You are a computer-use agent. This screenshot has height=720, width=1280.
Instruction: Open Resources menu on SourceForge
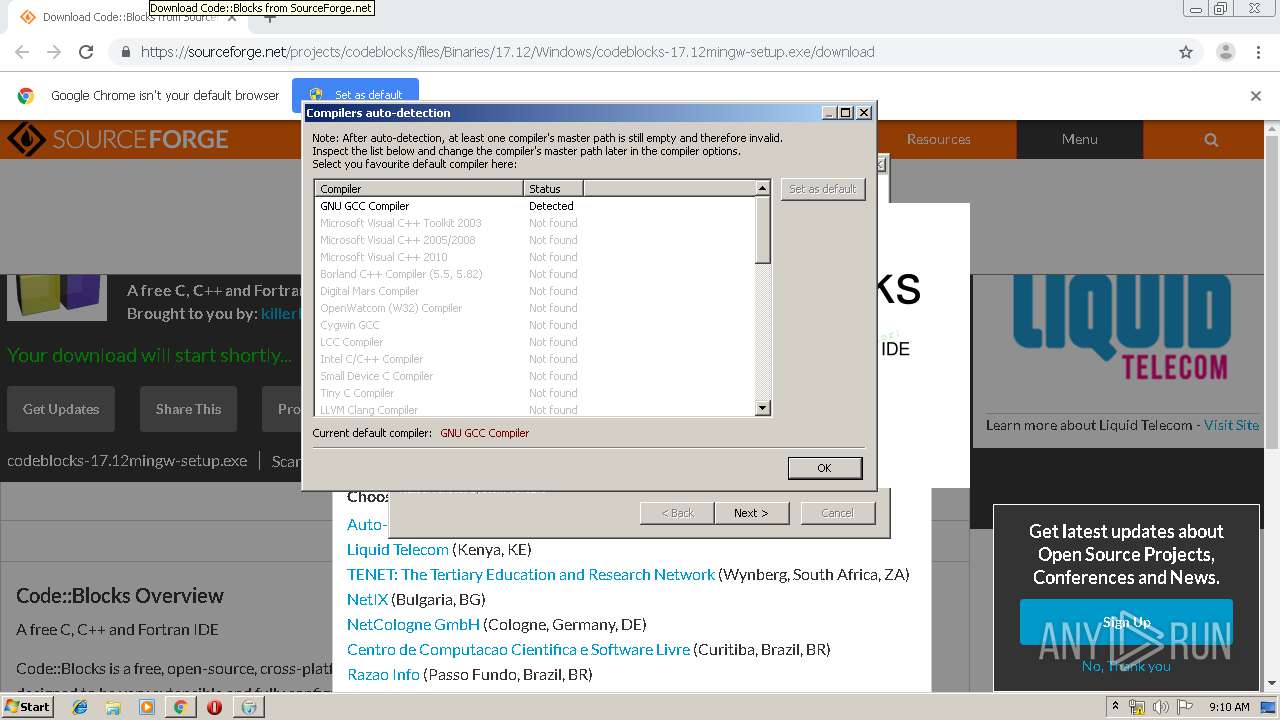(x=938, y=139)
